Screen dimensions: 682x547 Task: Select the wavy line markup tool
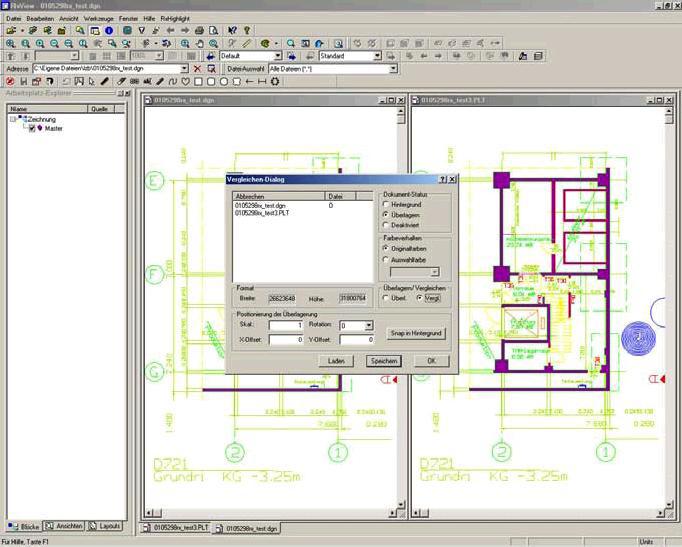173,81
